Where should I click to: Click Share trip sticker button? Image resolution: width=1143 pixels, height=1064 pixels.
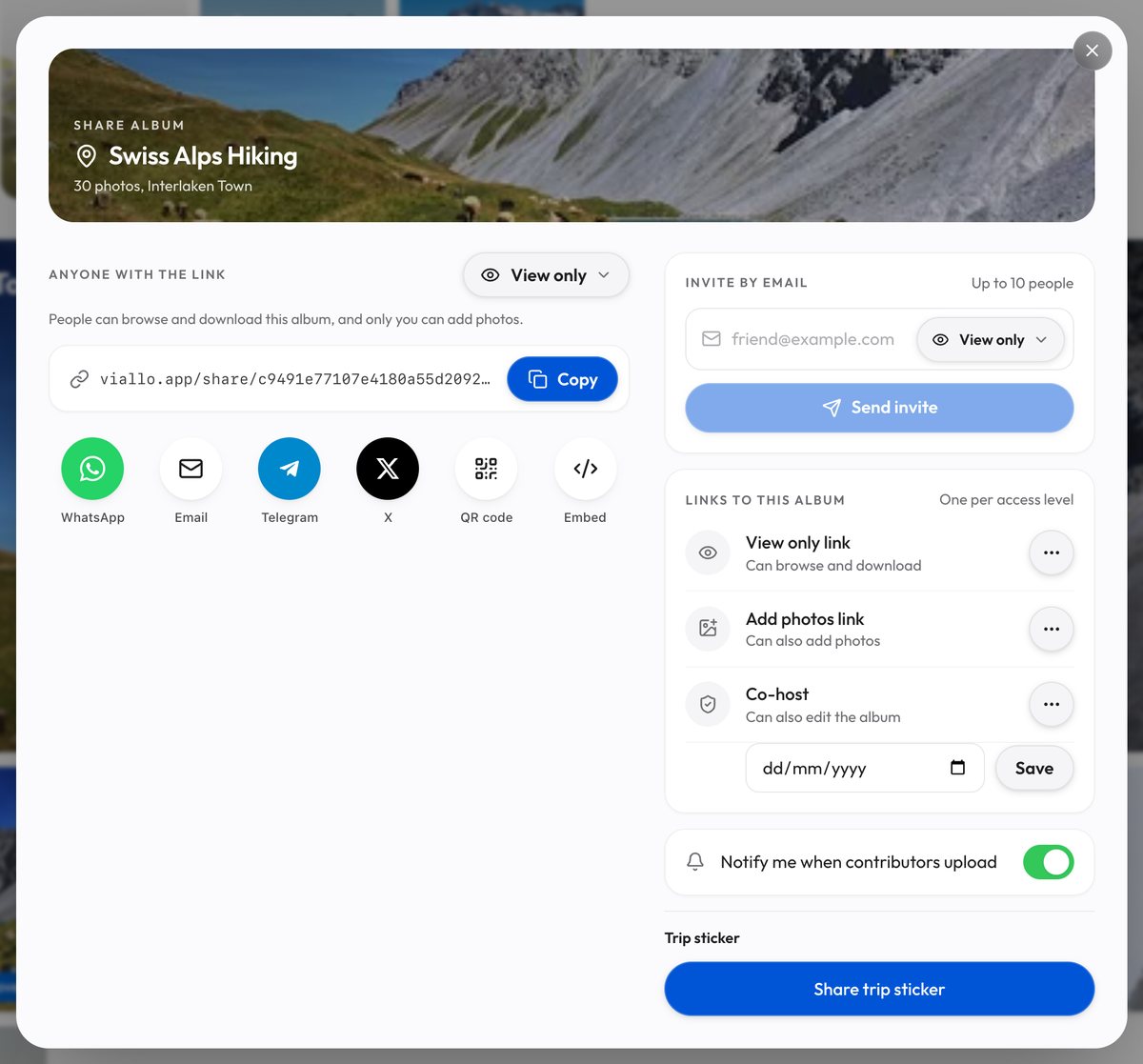point(879,989)
